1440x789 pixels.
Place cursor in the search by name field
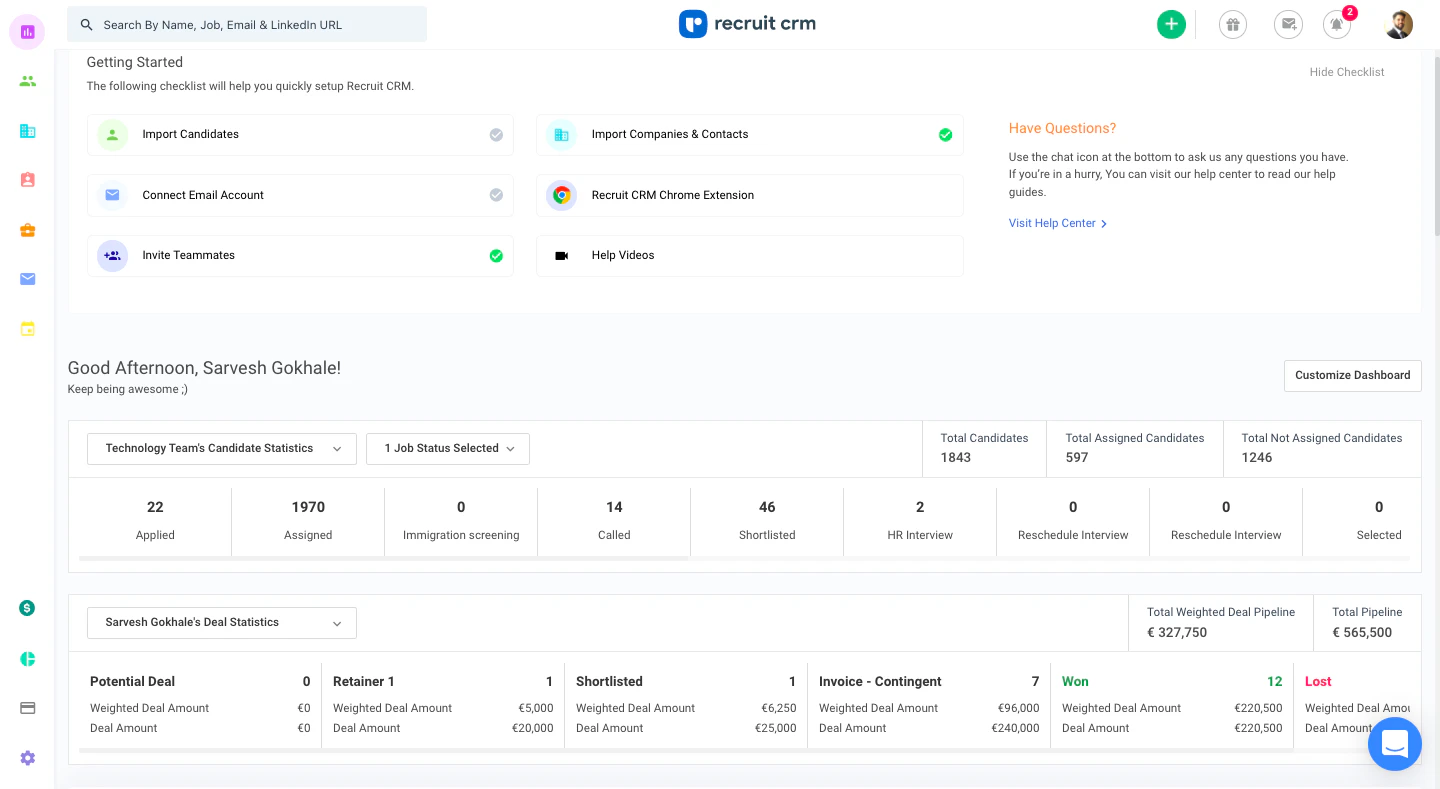pos(246,23)
